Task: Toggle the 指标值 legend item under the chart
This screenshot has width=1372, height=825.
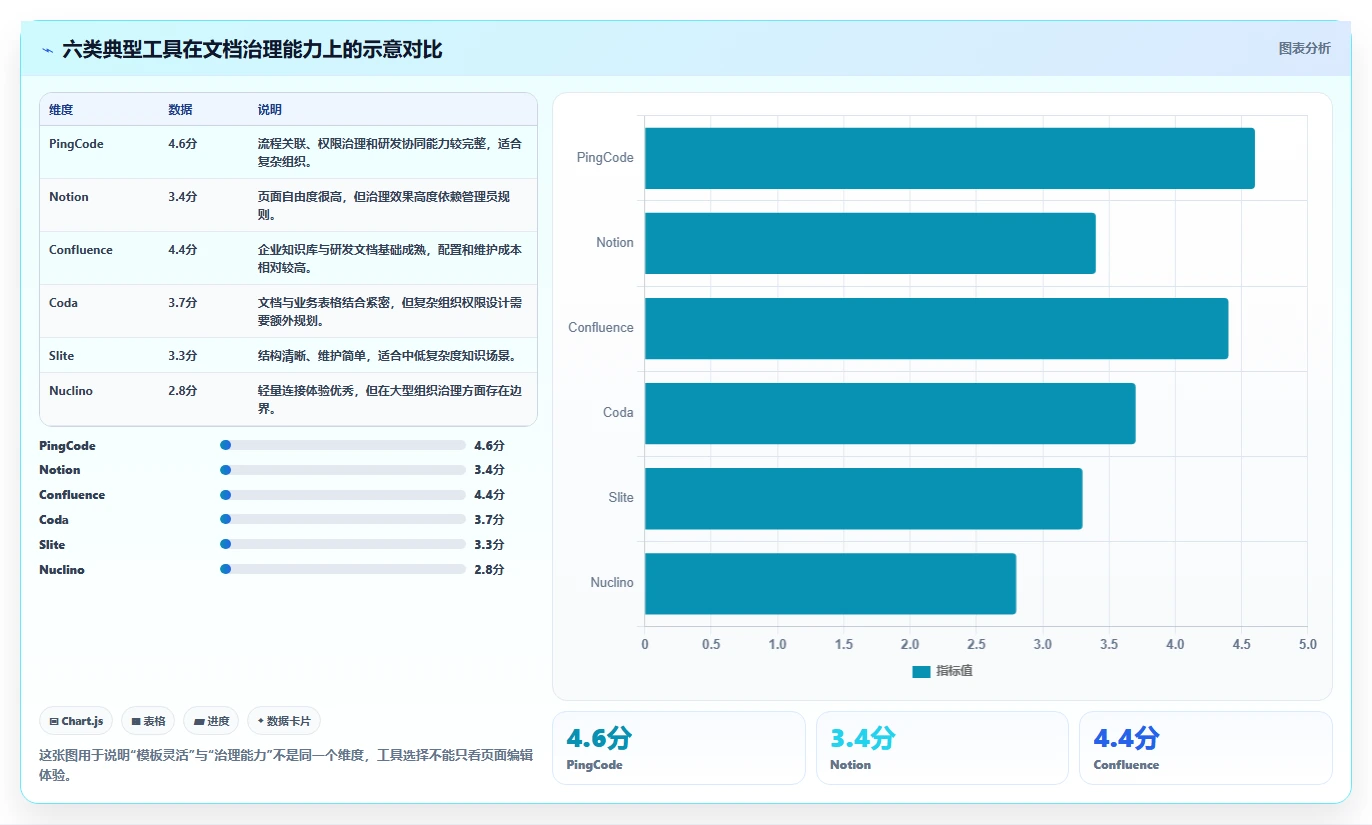Action: (x=942, y=671)
